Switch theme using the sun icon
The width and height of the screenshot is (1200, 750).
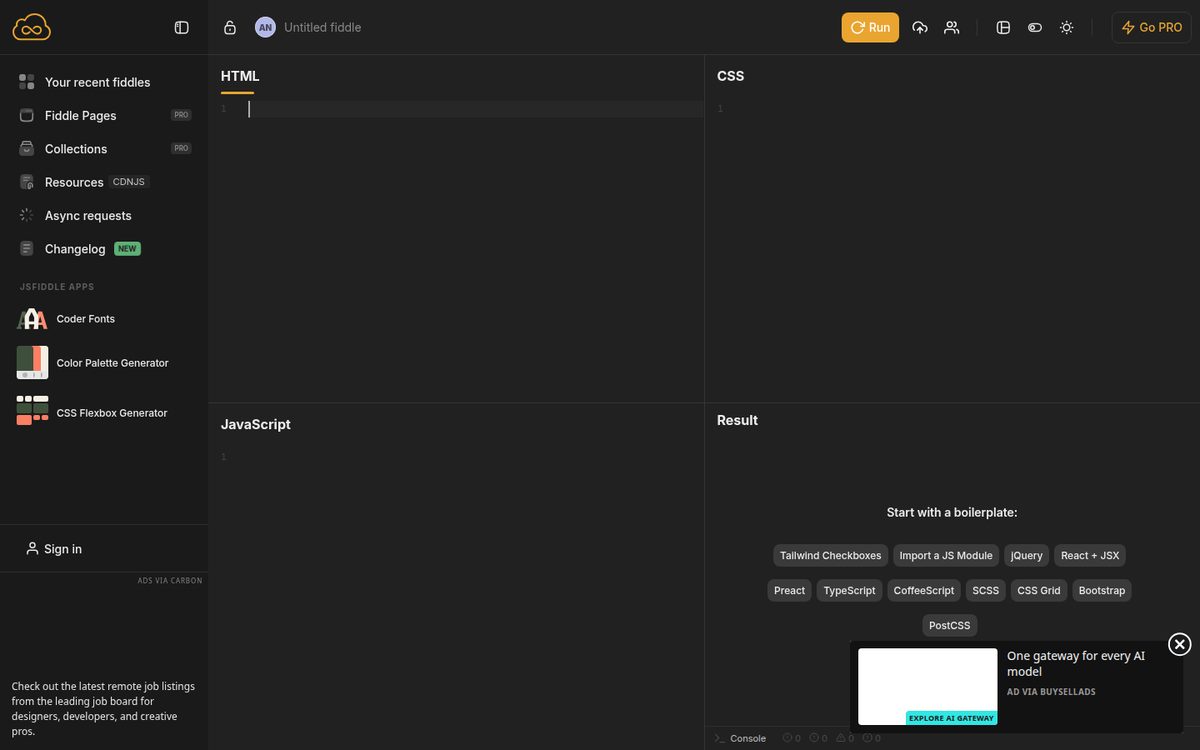coord(1067,28)
